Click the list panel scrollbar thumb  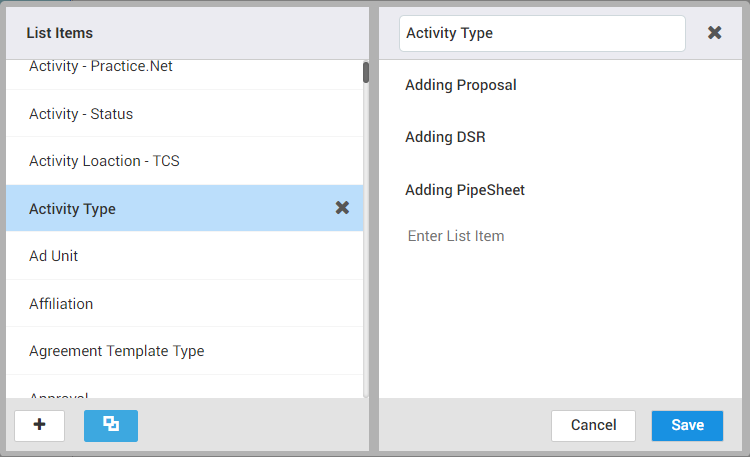pyautogui.click(x=366, y=72)
